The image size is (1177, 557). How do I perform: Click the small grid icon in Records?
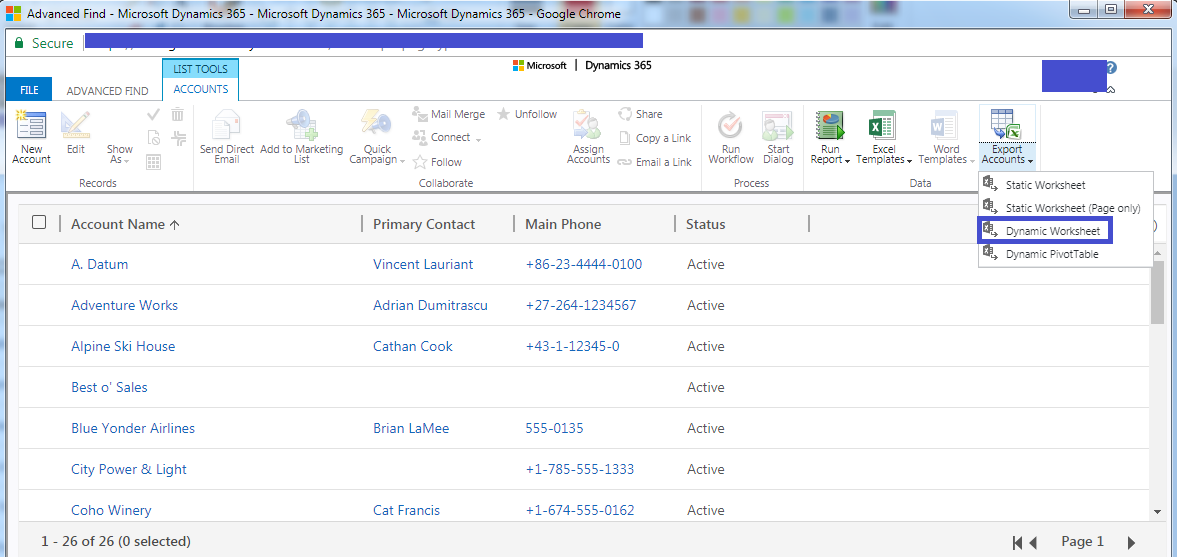point(154,161)
